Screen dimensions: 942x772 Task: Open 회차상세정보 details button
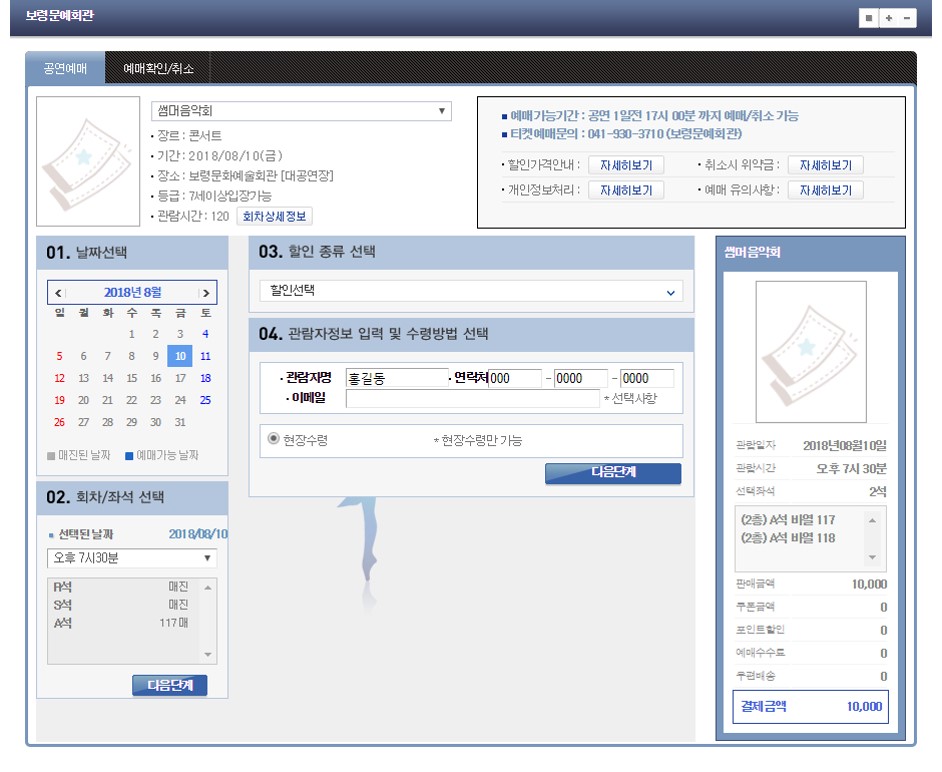pos(275,216)
